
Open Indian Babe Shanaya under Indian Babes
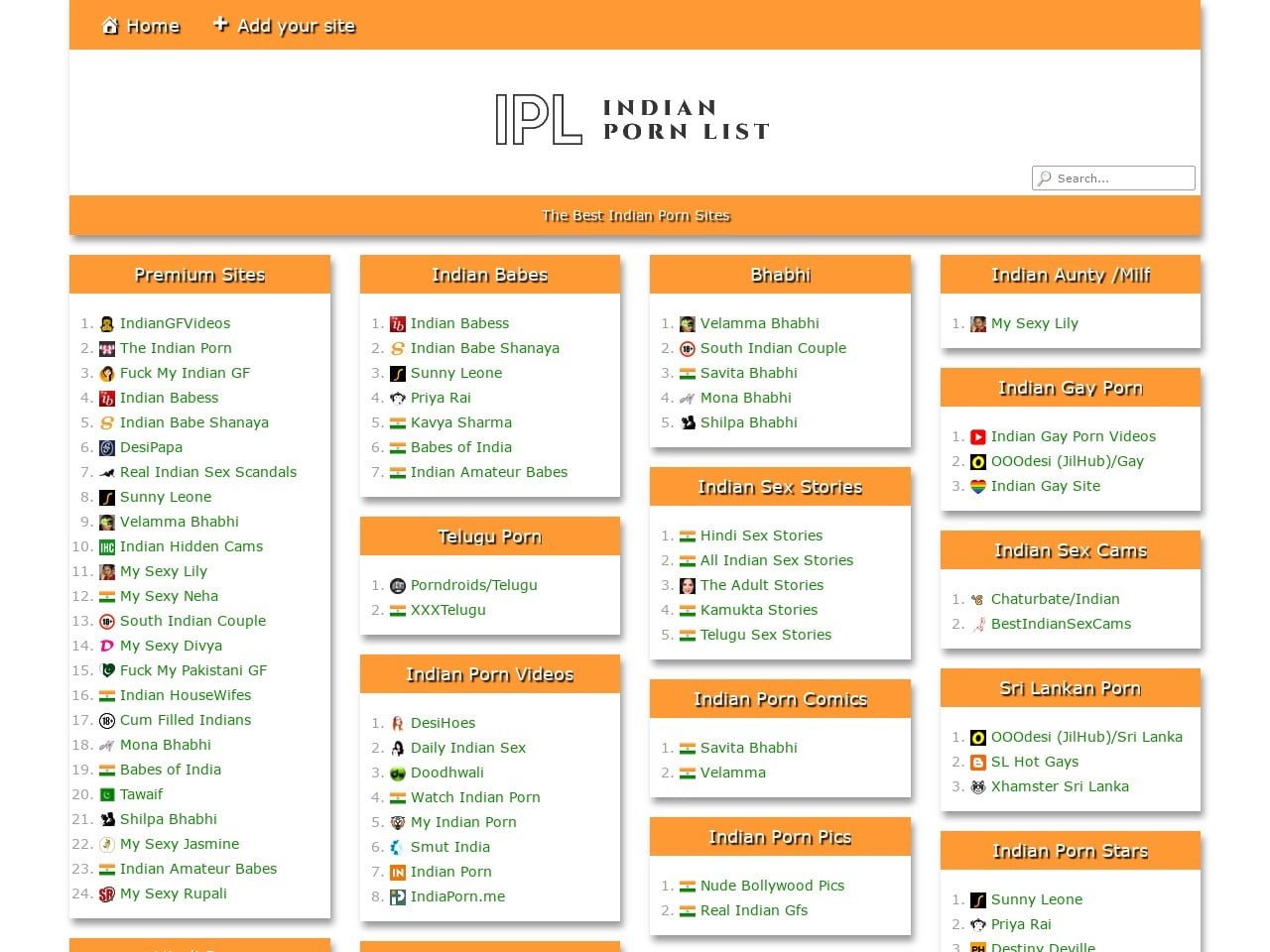point(485,348)
